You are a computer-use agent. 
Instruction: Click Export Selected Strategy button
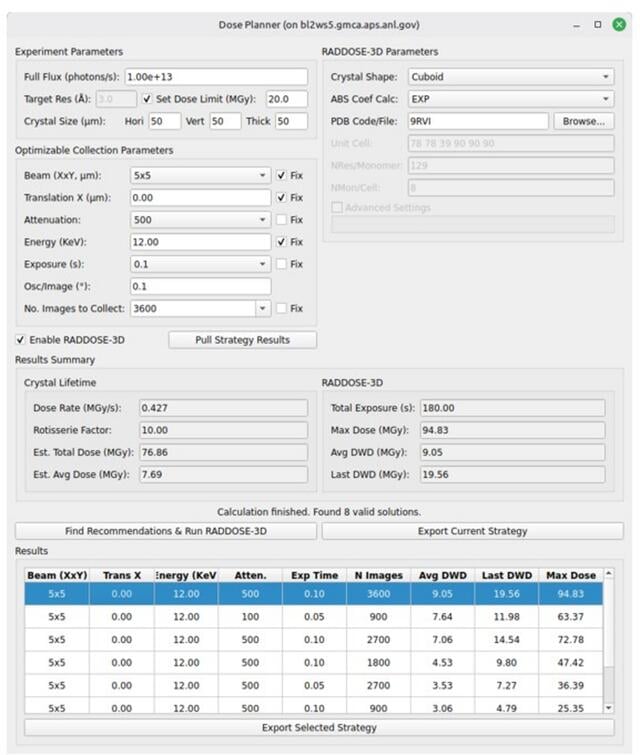[319, 728]
